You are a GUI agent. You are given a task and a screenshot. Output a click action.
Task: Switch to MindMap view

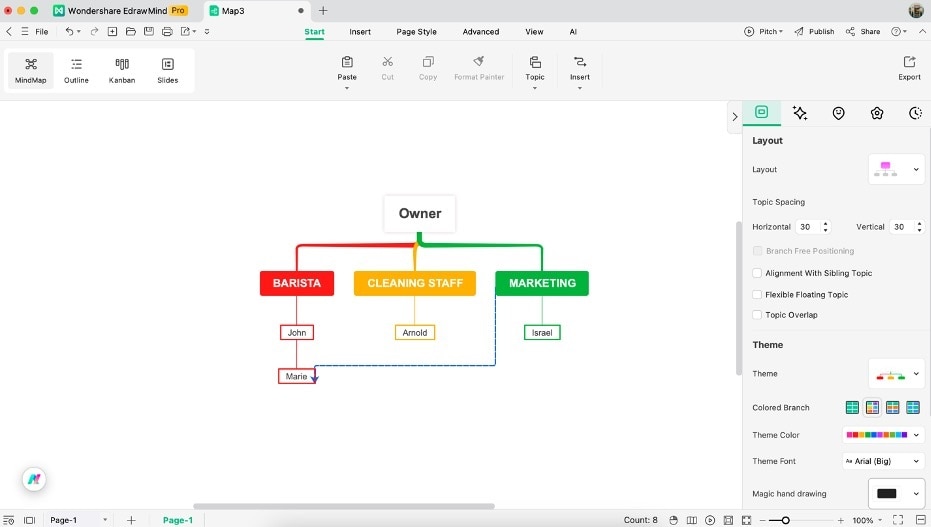(x=30, y=70)
